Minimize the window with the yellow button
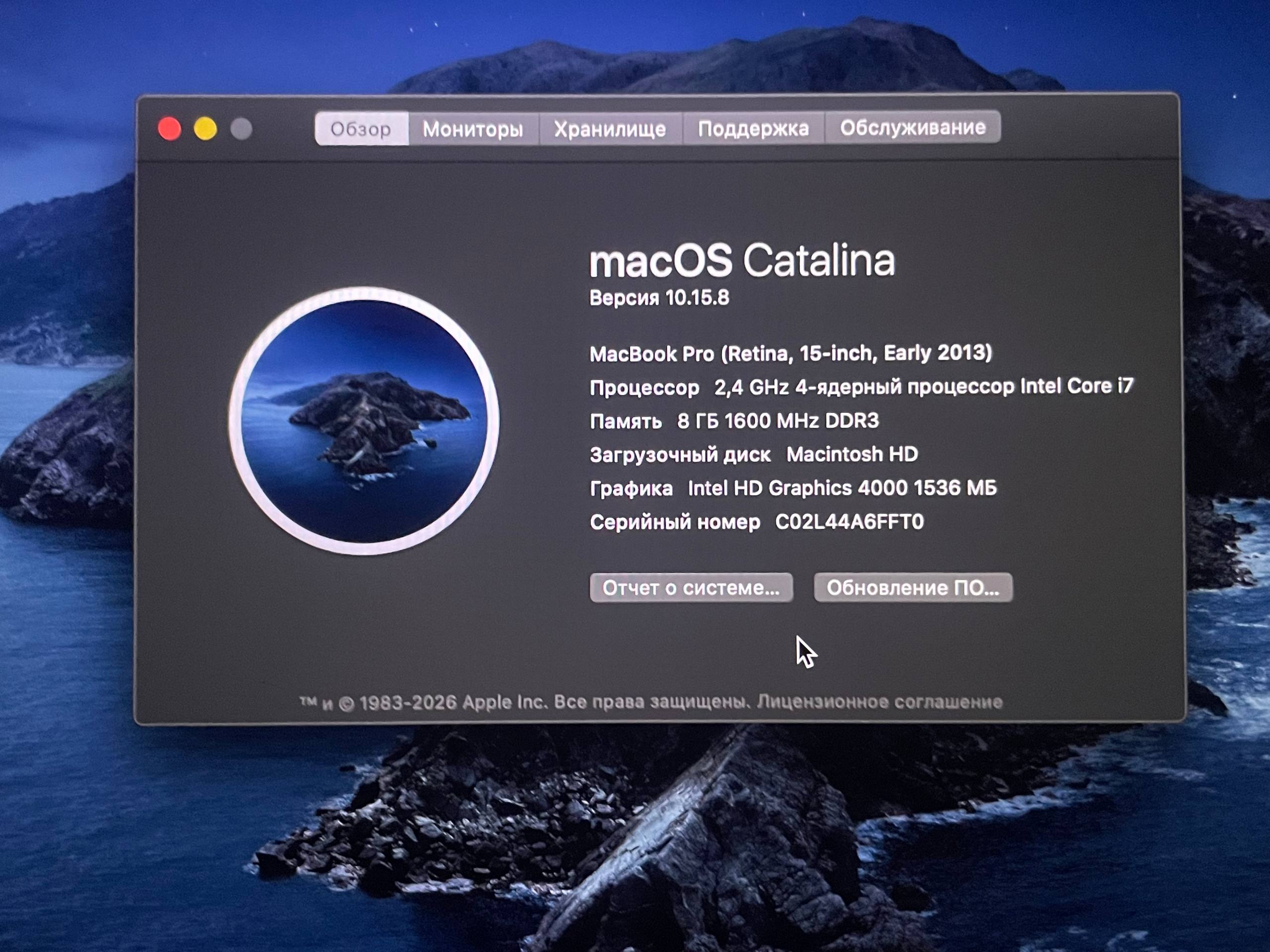Image resolution: width=1270 pixels, height=952 pixels. [x=205, y=128]
